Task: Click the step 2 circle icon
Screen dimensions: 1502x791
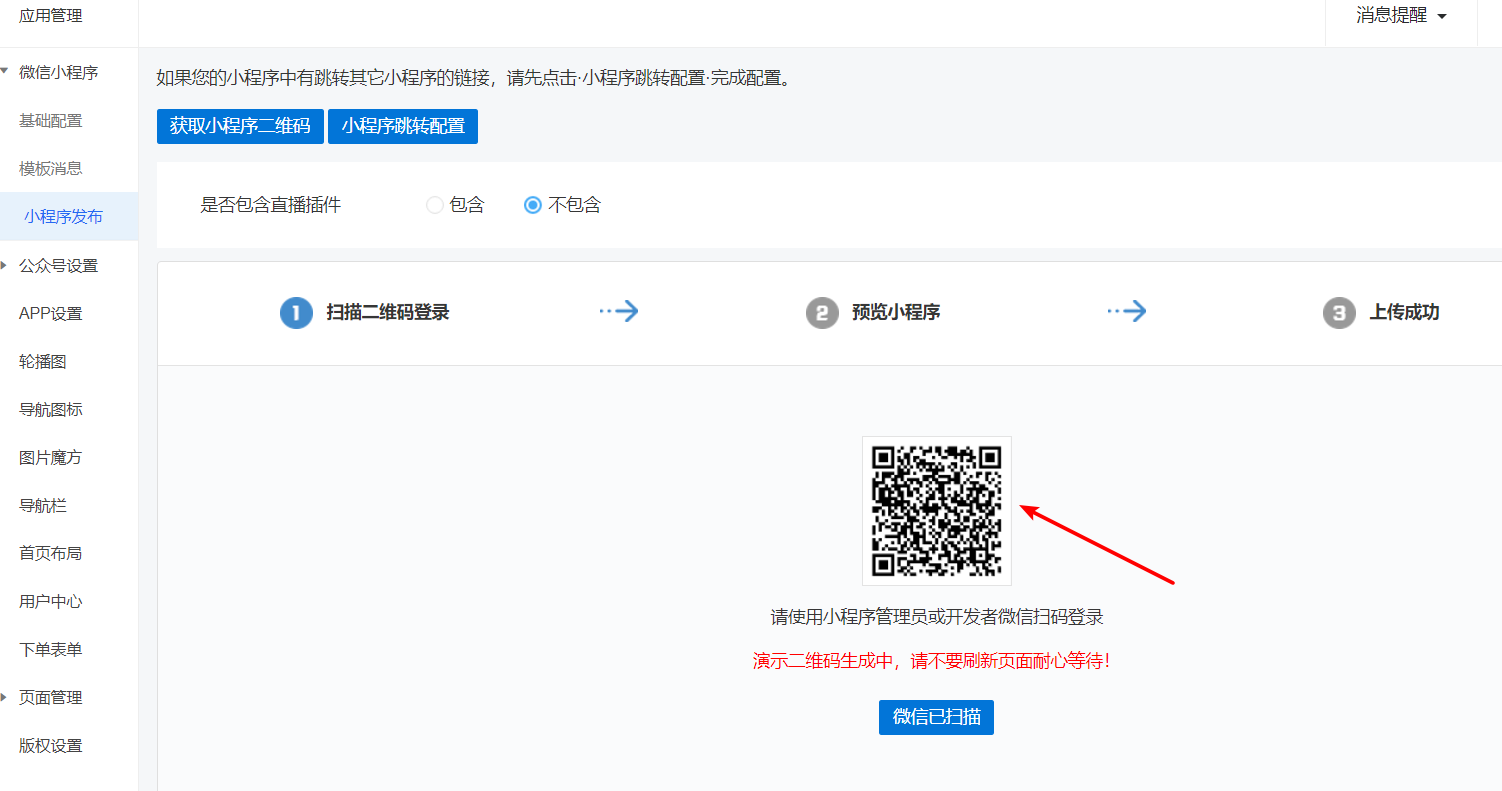Action: coord(822,313)
